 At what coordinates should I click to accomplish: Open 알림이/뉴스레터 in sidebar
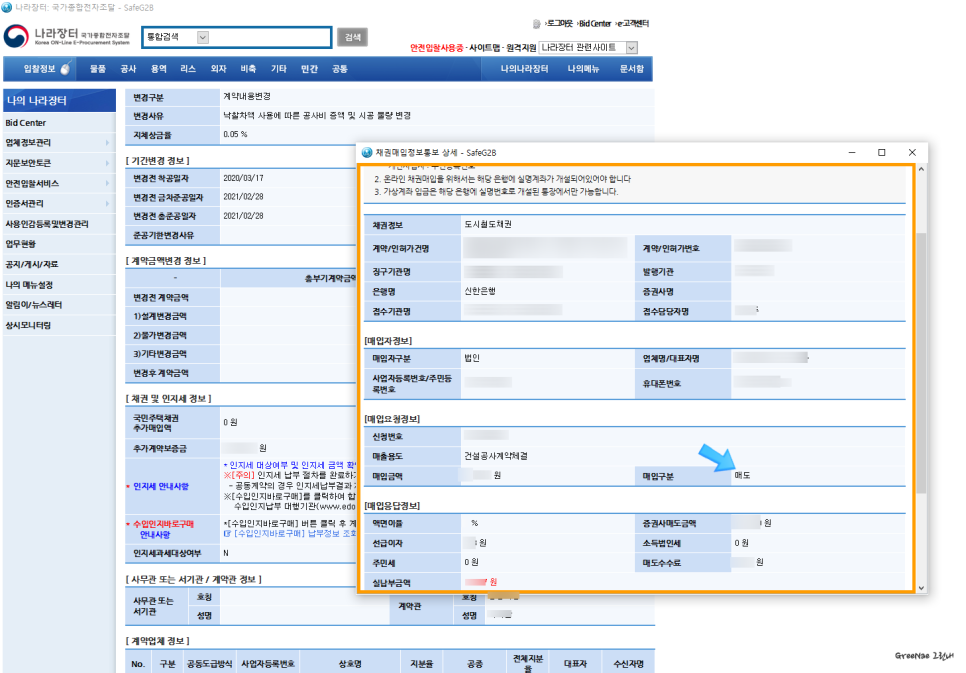tap(34, 305)
